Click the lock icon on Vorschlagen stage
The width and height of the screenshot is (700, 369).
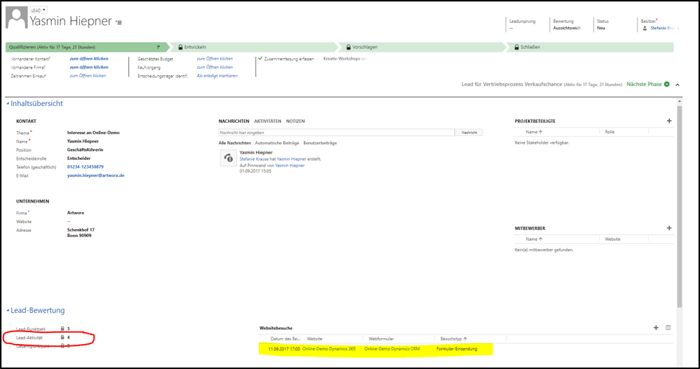point(348,47)
